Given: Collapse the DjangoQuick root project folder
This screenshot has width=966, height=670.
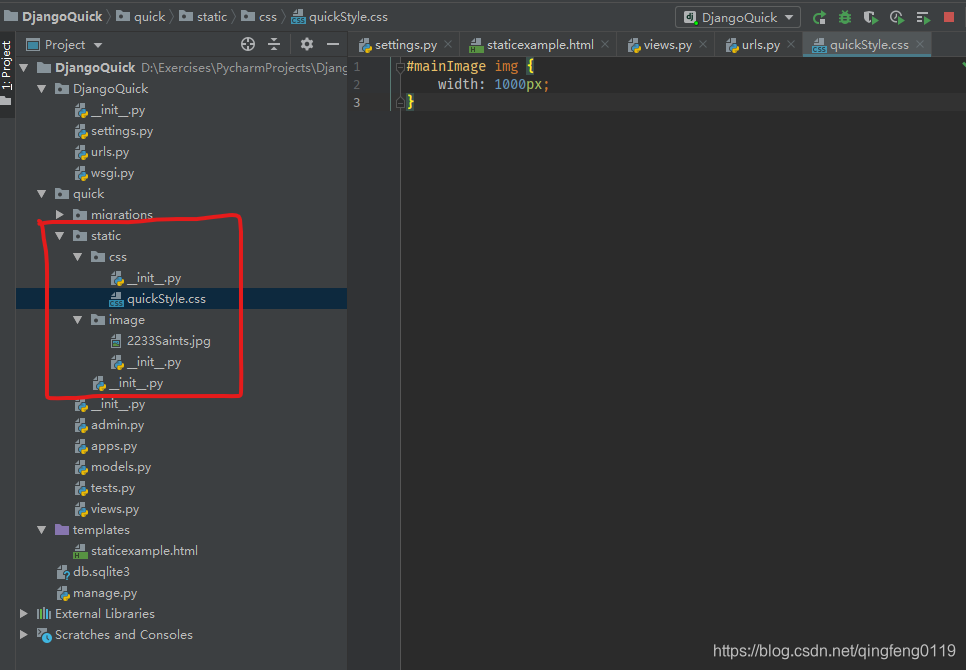Looking at the screenshot, I should pos(24,68).
